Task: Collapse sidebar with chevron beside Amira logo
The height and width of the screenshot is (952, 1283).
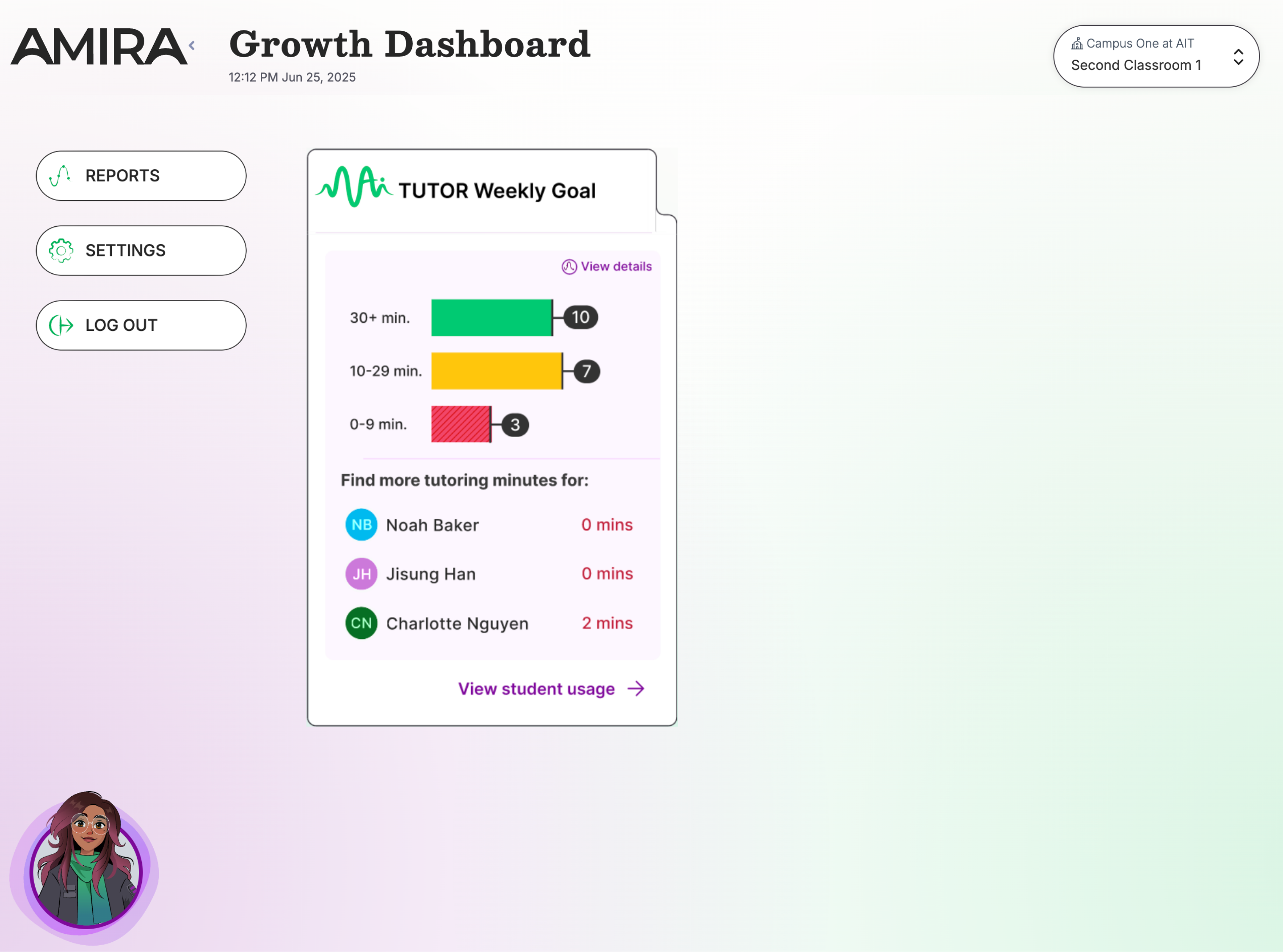Action: click(192, 46)
